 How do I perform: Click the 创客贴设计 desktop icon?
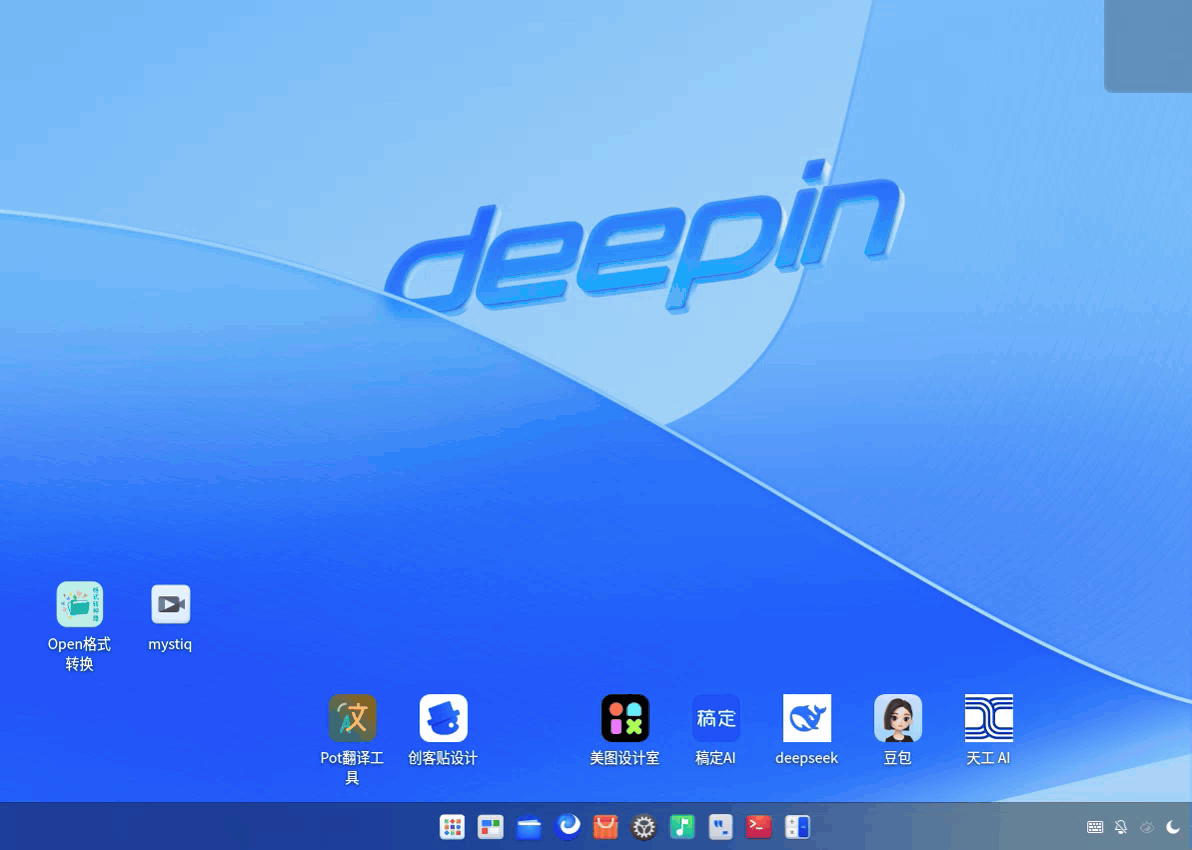coord(443,718)
